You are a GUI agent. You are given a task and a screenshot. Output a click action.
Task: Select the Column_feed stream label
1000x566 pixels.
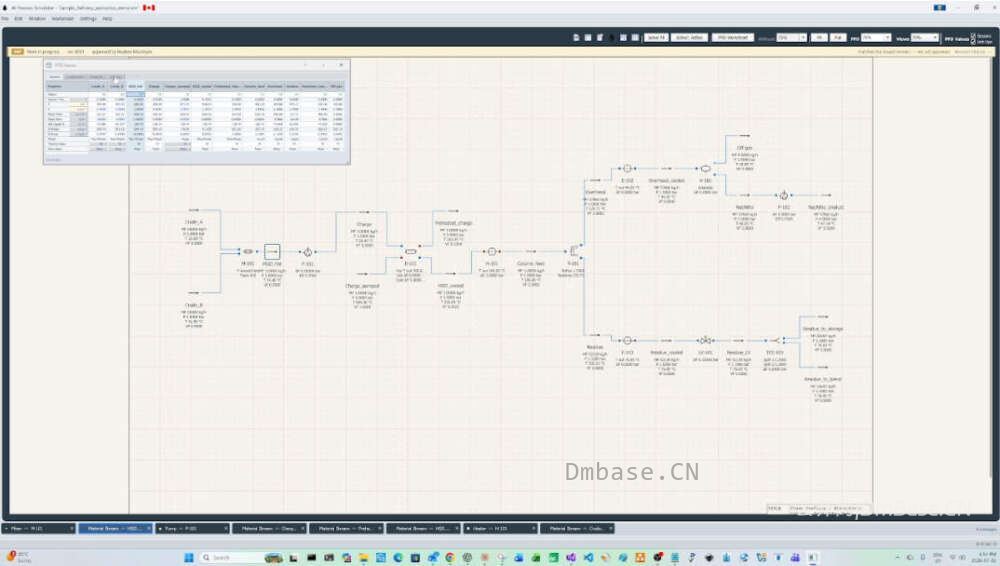(531, 264)
